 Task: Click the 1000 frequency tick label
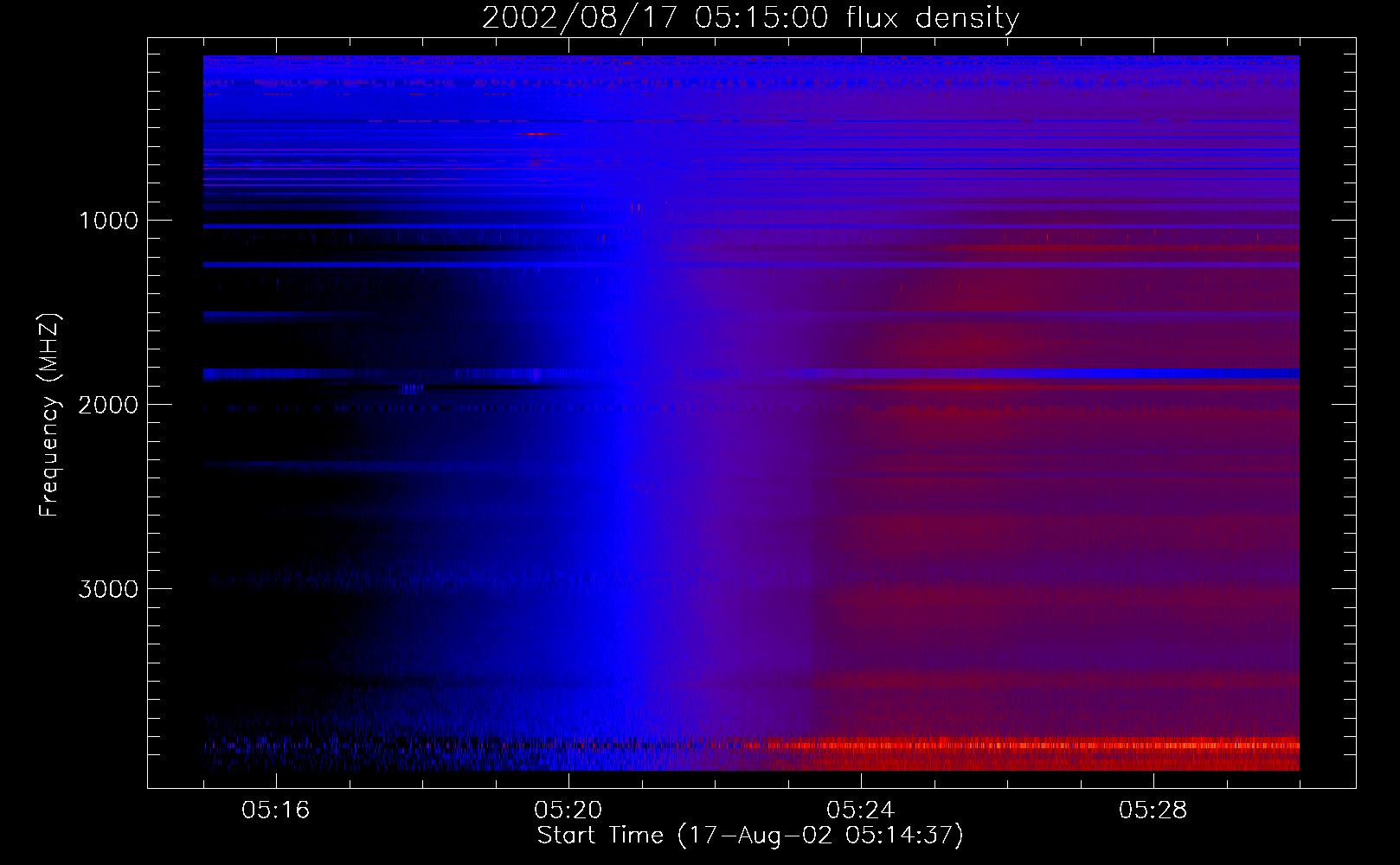point(108,221)
